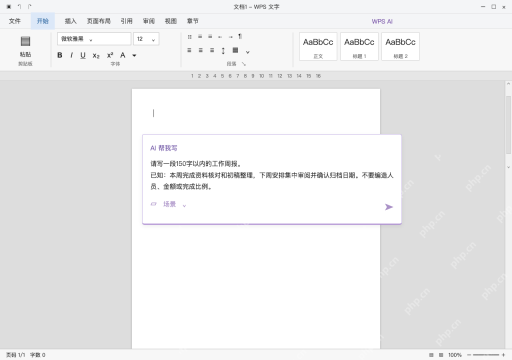Maximize the WPS window
Screen dimensions: 512x360
pyautogui.click(x=493, y=7)
